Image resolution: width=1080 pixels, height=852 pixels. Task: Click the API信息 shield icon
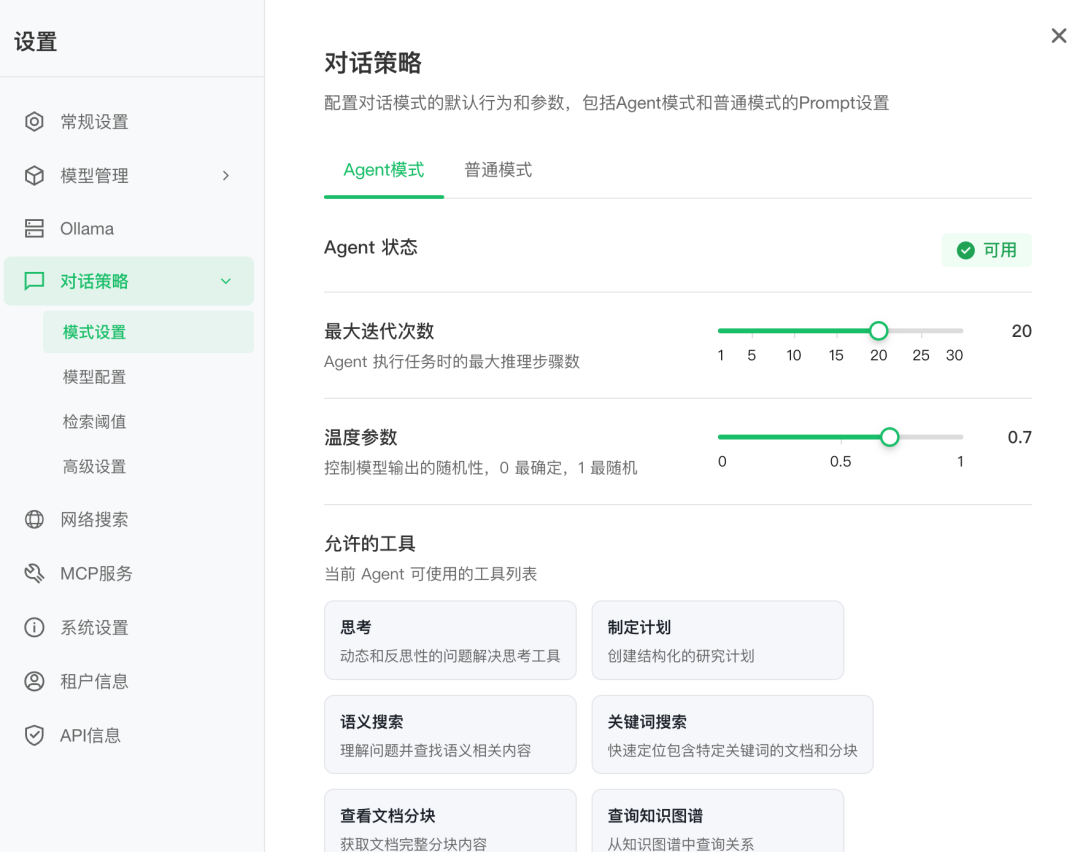(x=34, y=736)
